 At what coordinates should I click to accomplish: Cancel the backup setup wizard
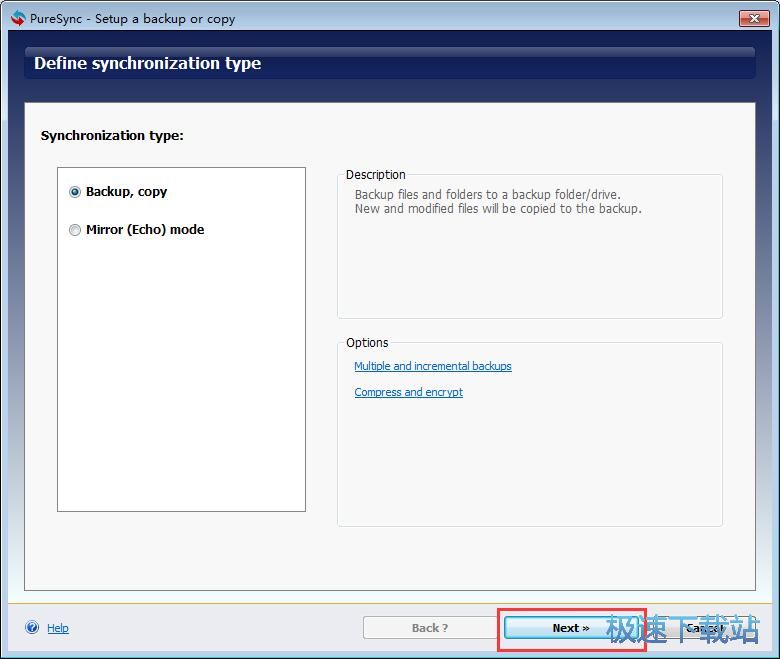point(706,628)
